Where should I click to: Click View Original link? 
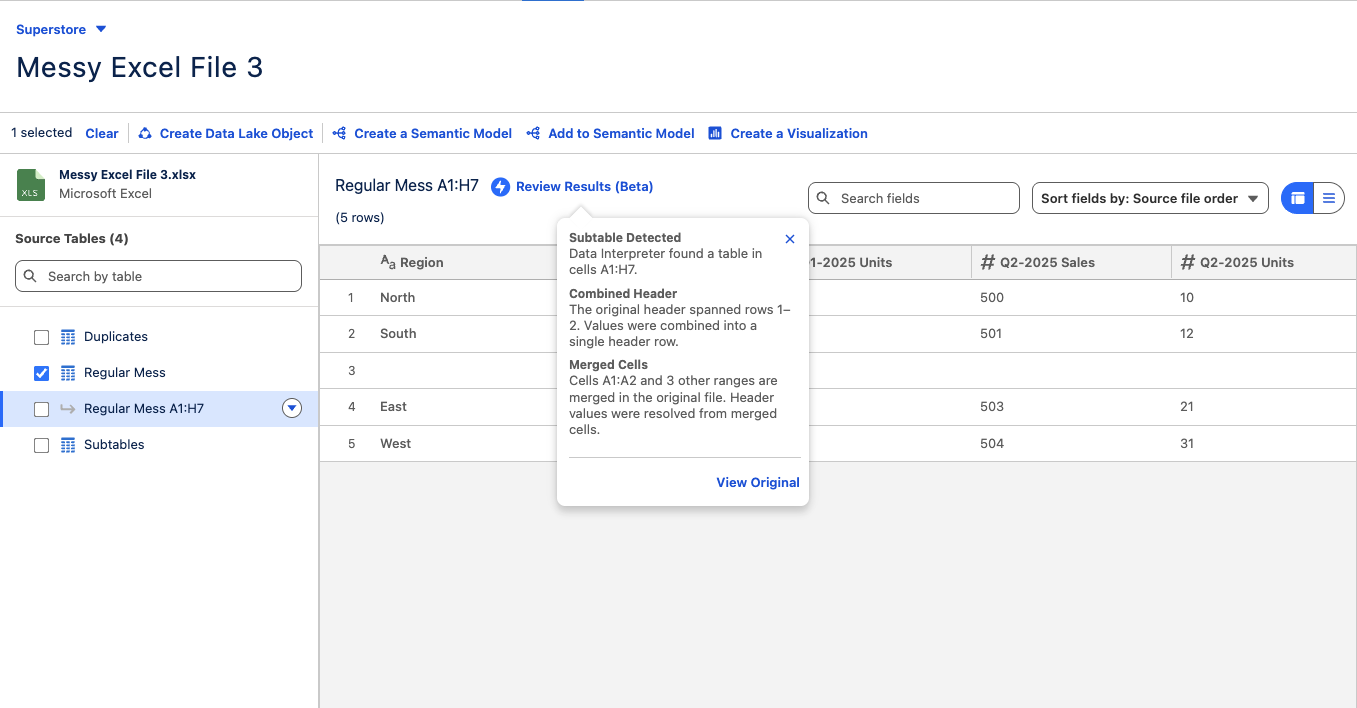(x=758, y=483)
